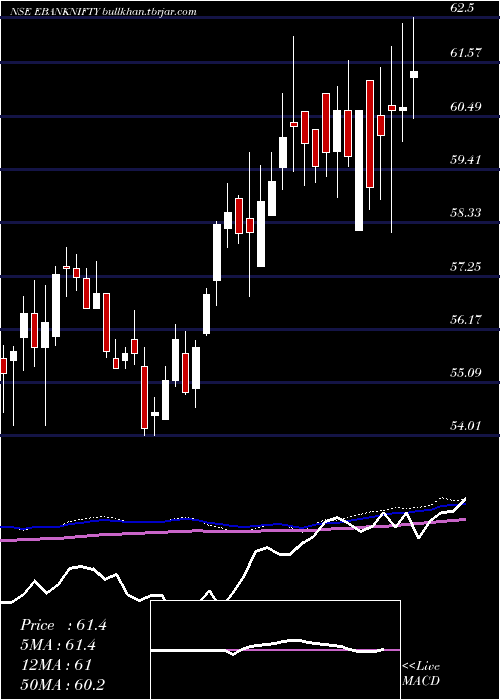Click the 62.5 price axis label
The image size is (500, 700).
tap(464, 8)
